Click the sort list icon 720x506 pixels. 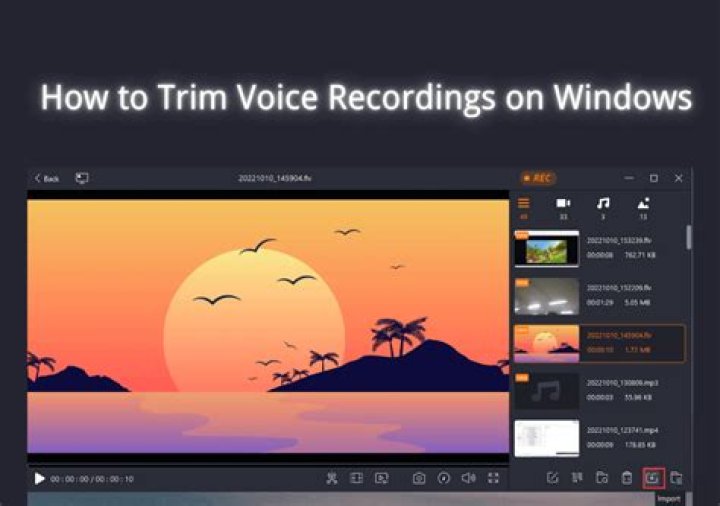coord(577,478)
